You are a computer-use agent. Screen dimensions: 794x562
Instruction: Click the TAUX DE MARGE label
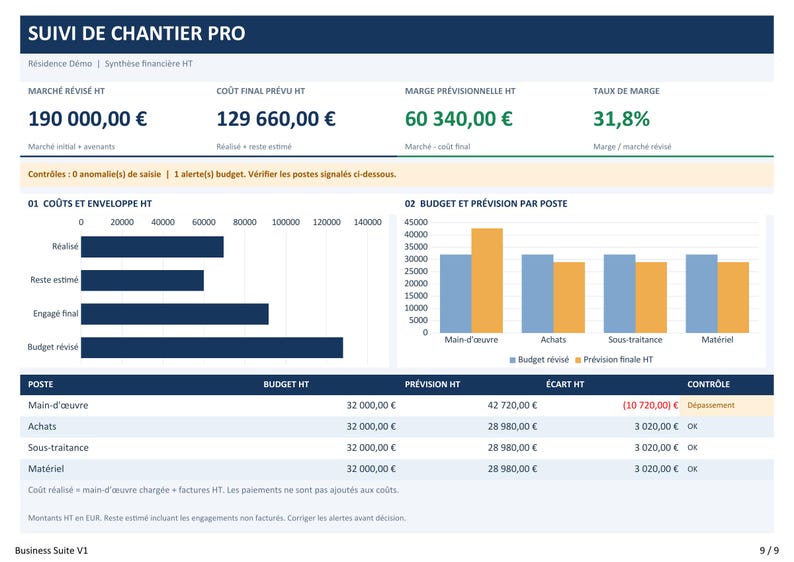coord(626,91)
